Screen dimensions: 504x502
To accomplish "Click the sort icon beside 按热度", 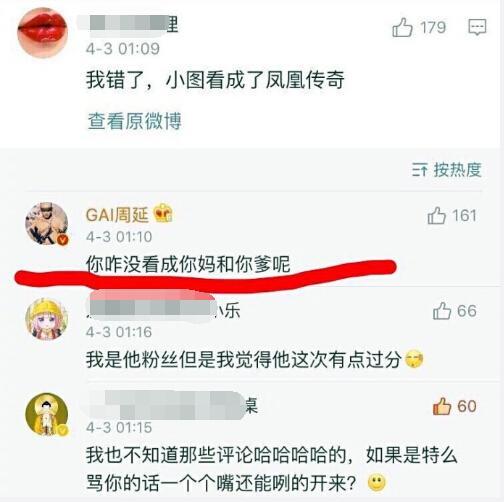I will tap(419, 170).
